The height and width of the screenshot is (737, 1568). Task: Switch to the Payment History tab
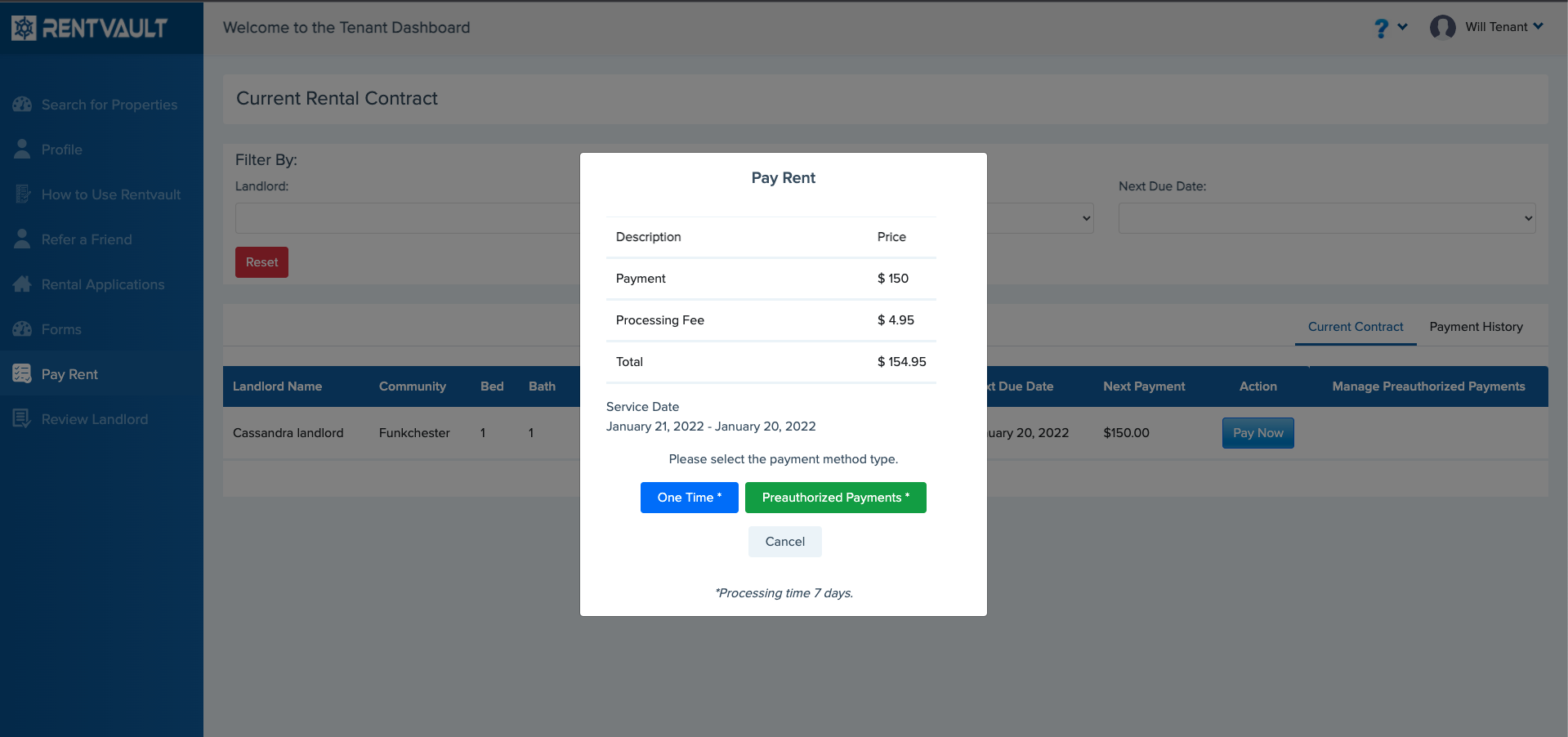pos(1476,327)
